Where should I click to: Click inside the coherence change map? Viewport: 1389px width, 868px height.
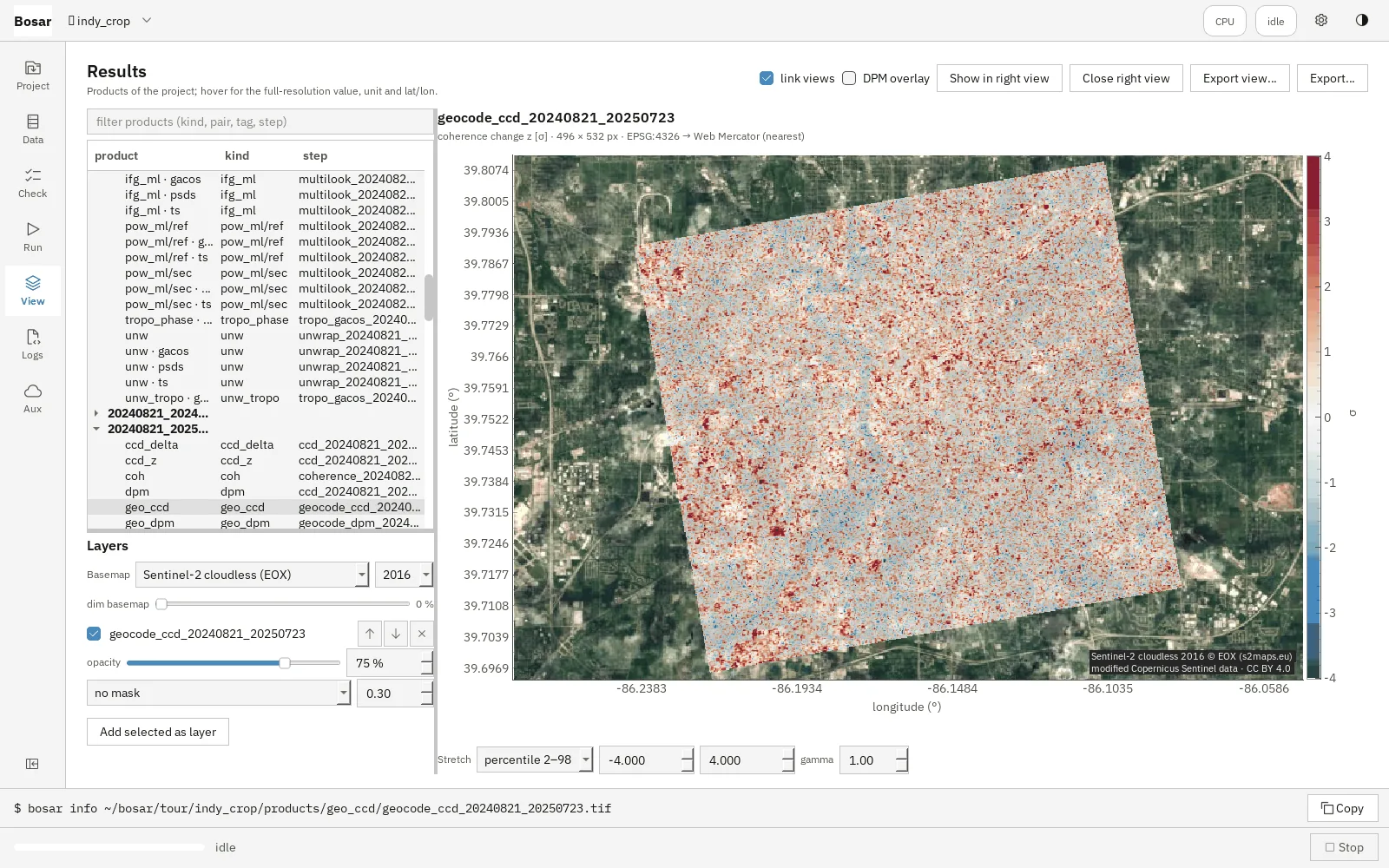pos(907,417)
